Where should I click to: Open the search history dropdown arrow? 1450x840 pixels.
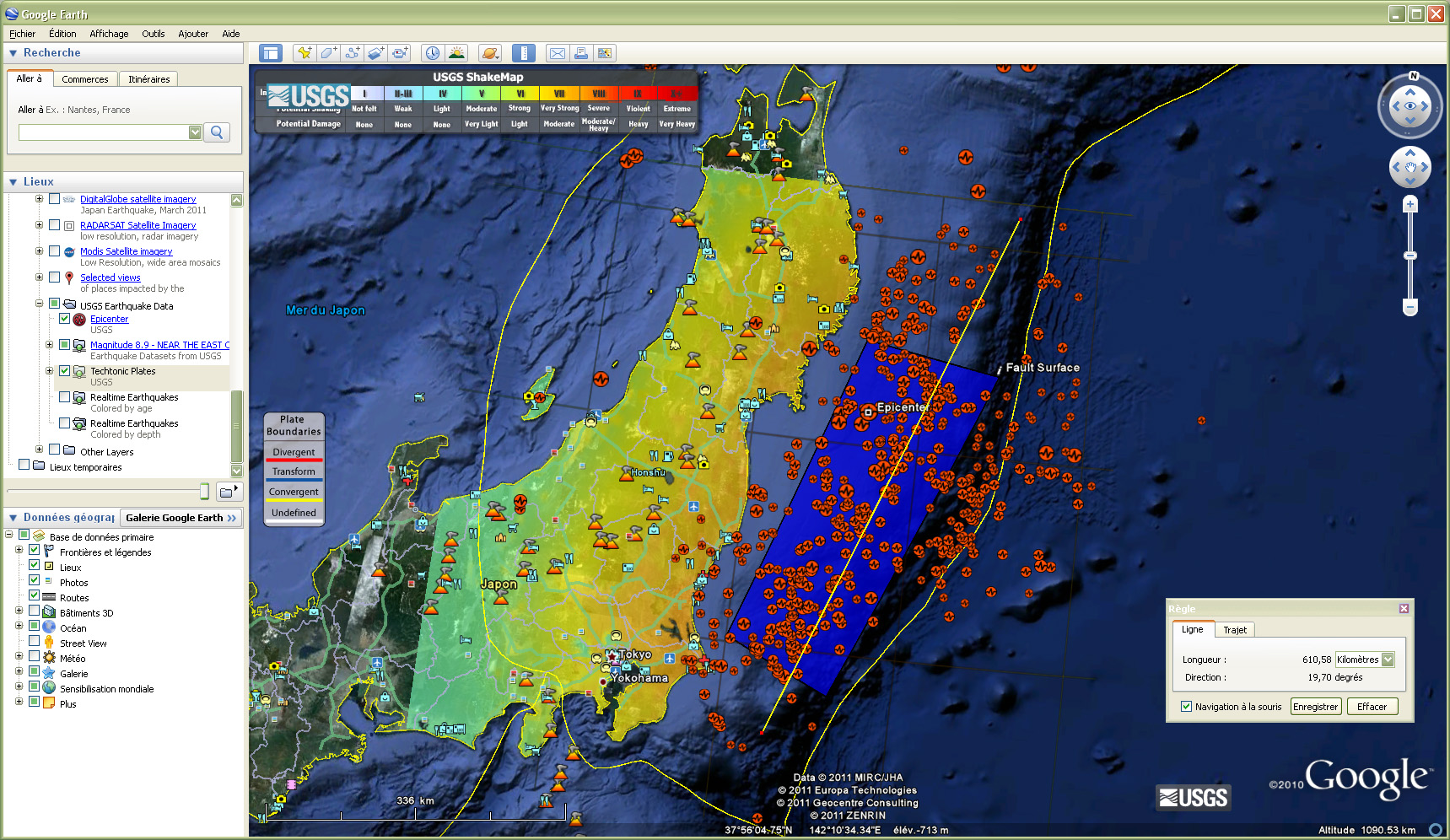point(195,132)
